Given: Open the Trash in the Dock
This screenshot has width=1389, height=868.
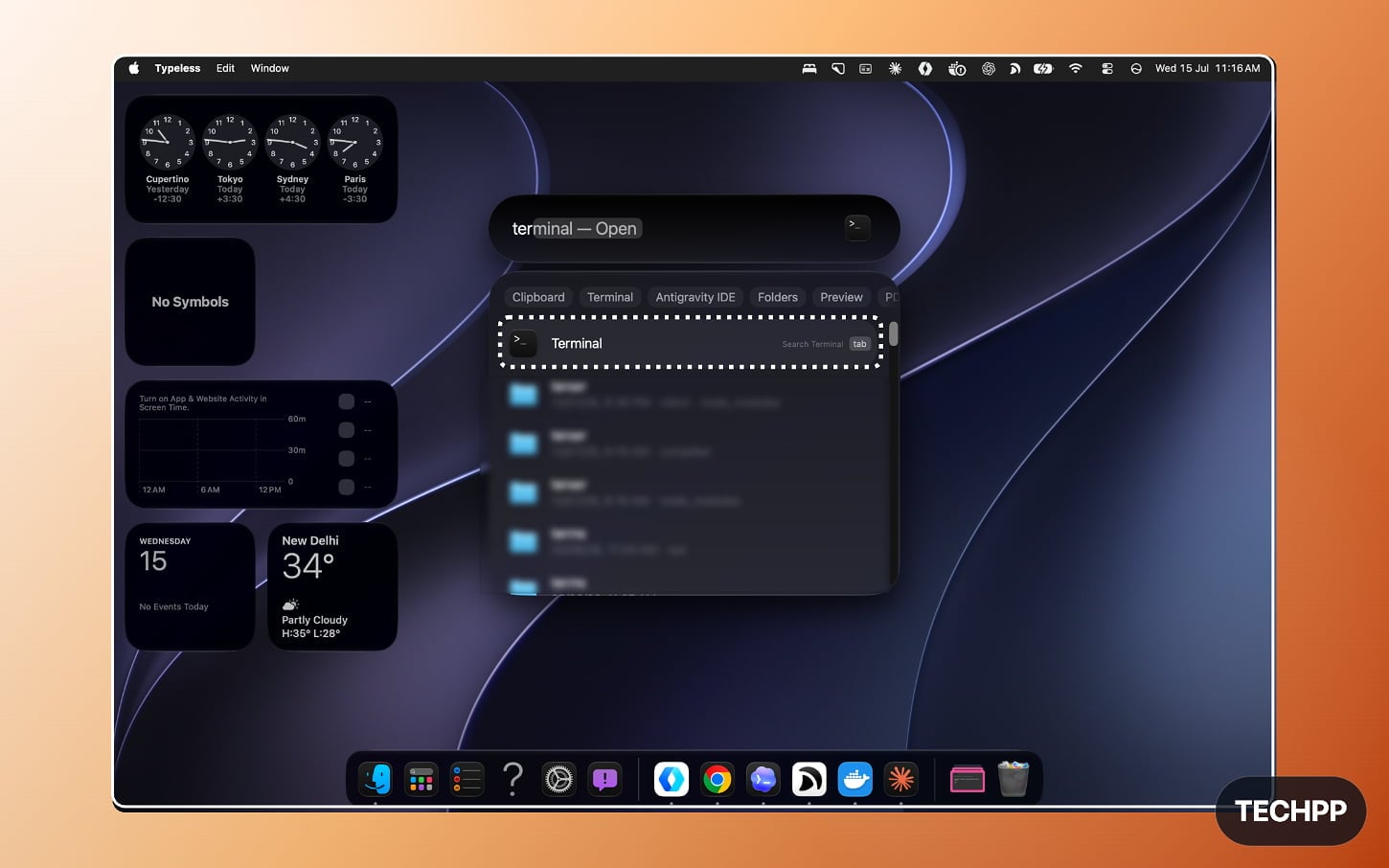Looking at the screenshot, I should click(1013, 779).
